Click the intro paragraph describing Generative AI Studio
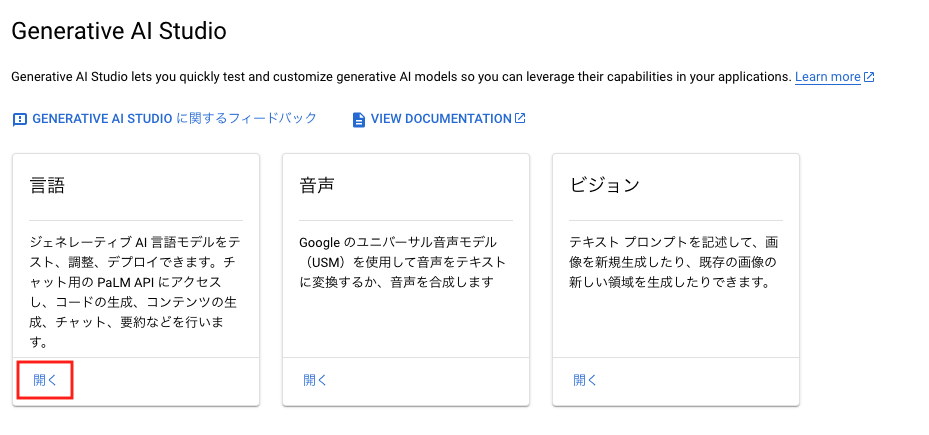The image size is (929, 435). point(402,77)
